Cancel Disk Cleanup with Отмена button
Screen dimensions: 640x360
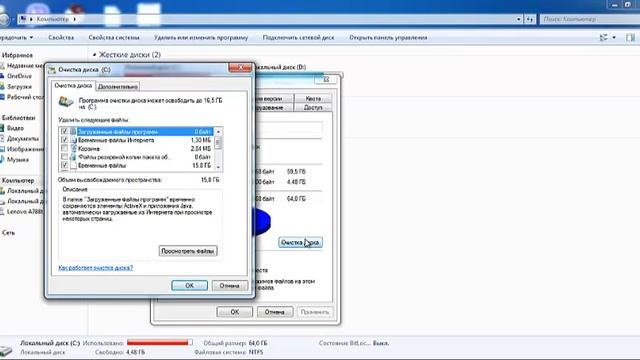[229, 286]
